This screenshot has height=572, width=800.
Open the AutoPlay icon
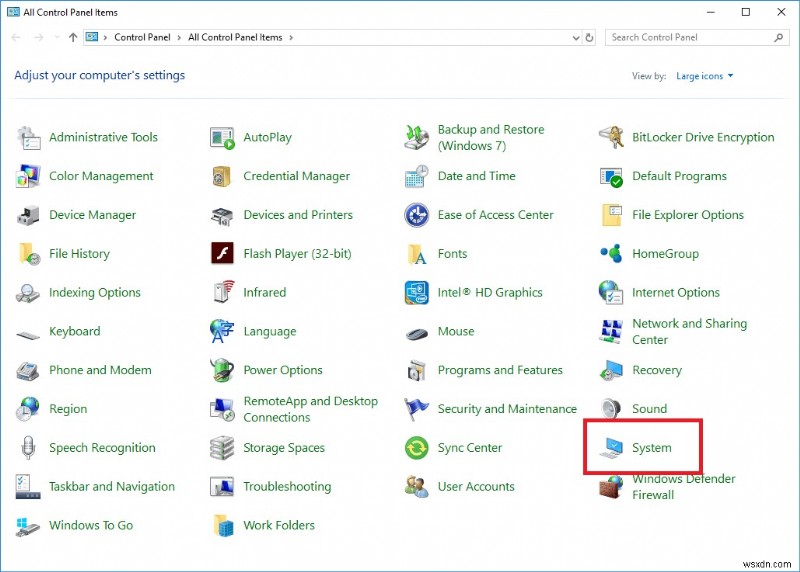222,138
